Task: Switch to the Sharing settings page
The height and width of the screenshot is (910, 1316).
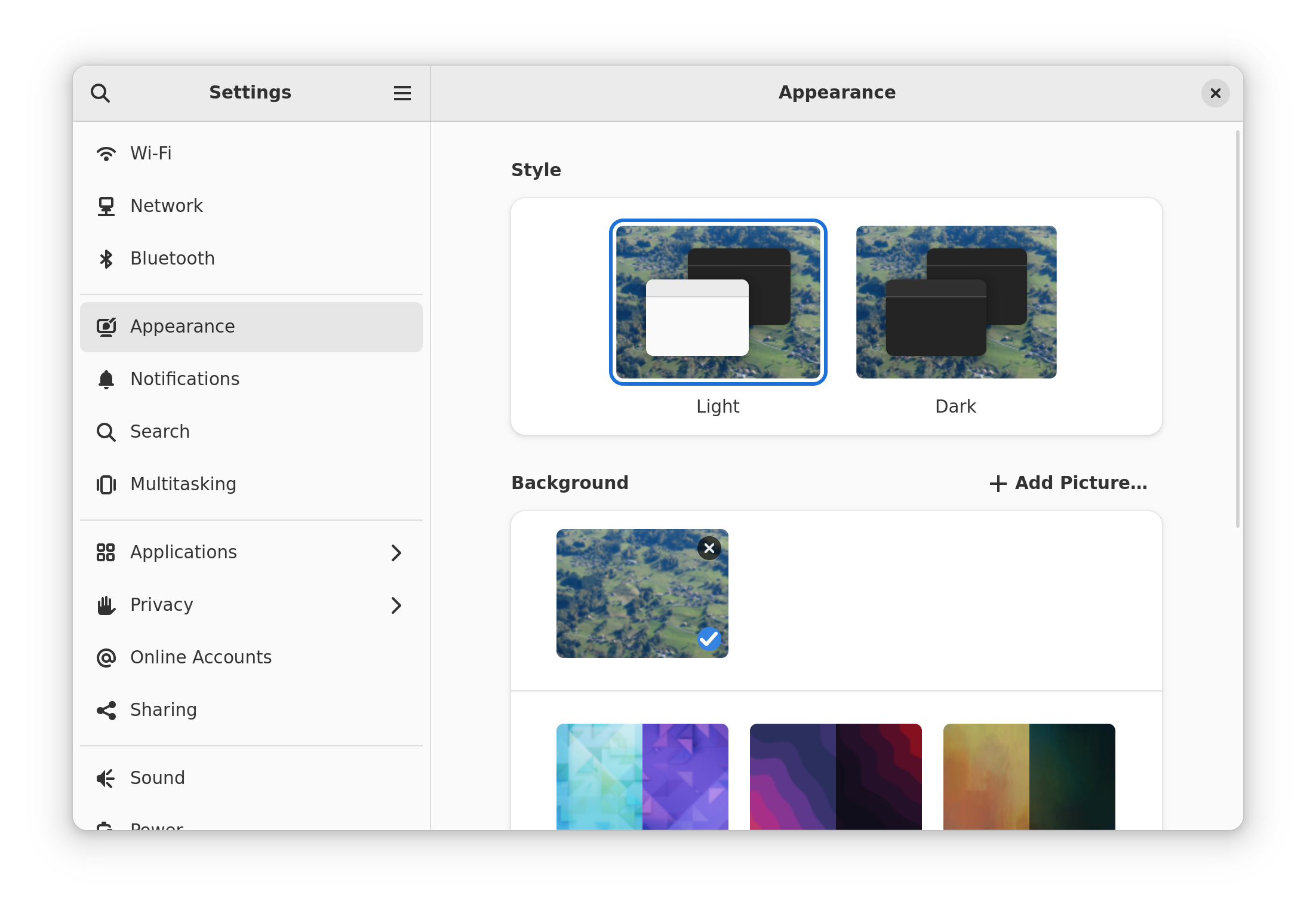Action: pos(163,710)
